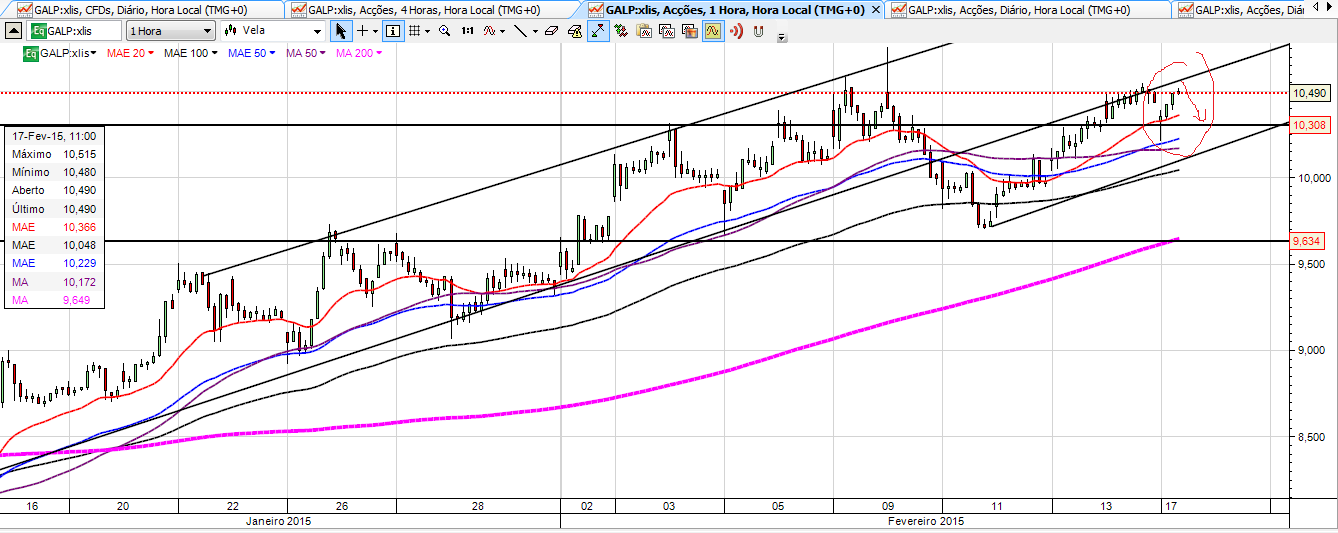Image resolution: width=1338 pixels, height=533 pixels.
Task: Click the blue MAE 10,229 value row
Action: pos(55,263)
